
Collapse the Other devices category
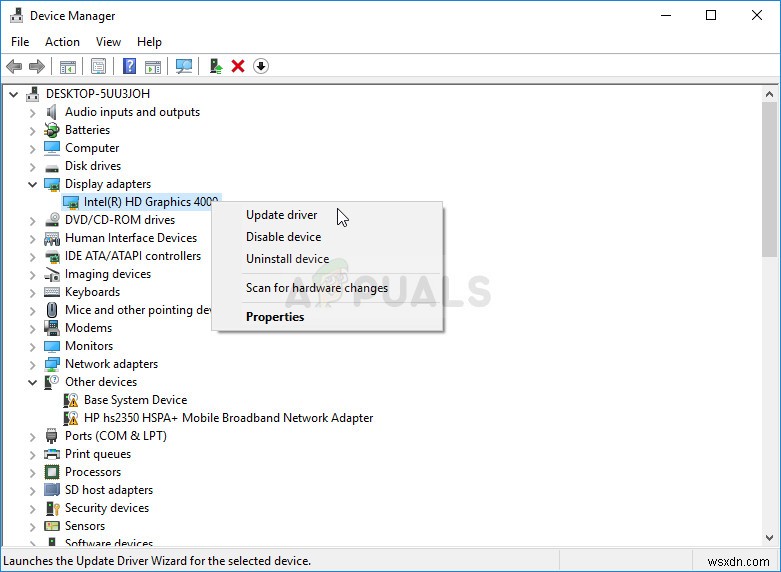tap(32, 382)
